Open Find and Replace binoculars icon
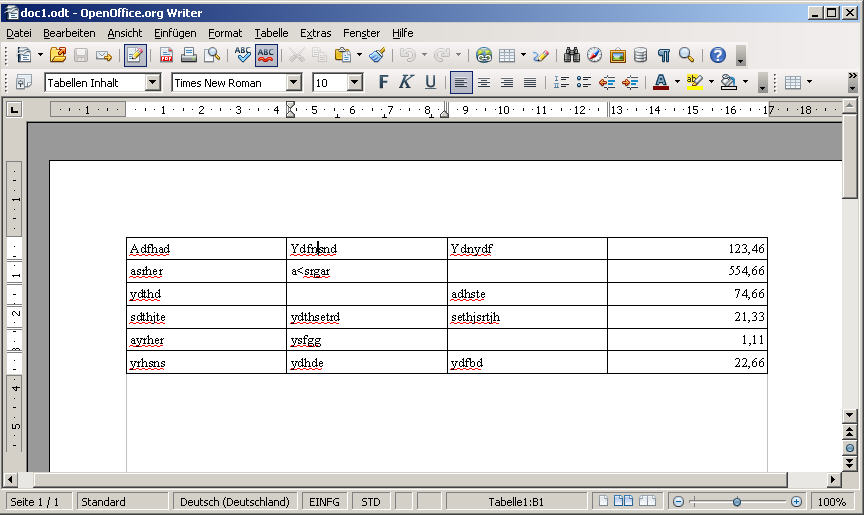The width and height of the screenshot is (864, 515). click(x=572, y=55)
